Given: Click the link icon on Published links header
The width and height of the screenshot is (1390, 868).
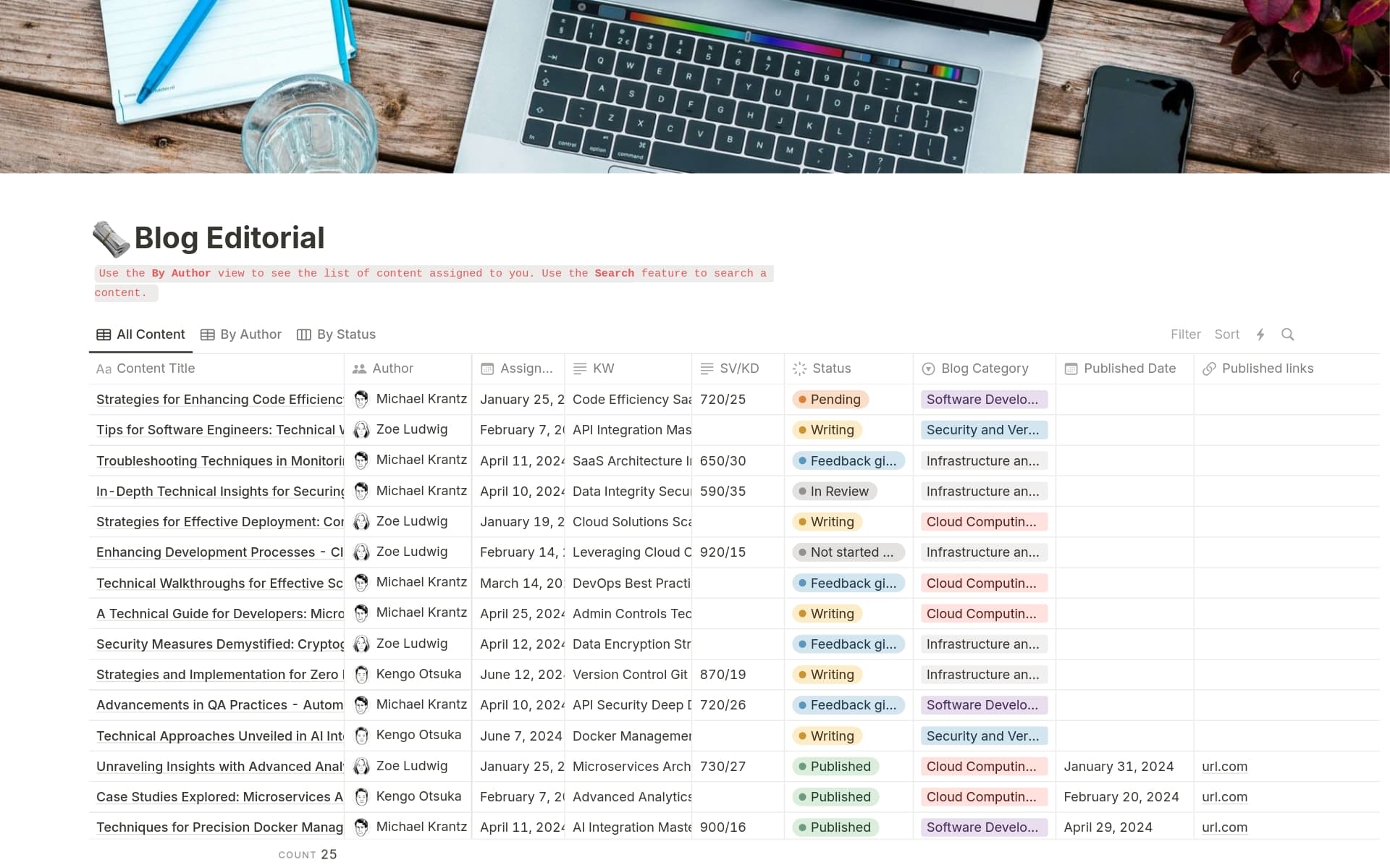Looking at the screenshot, I should tap(1209, 369).
